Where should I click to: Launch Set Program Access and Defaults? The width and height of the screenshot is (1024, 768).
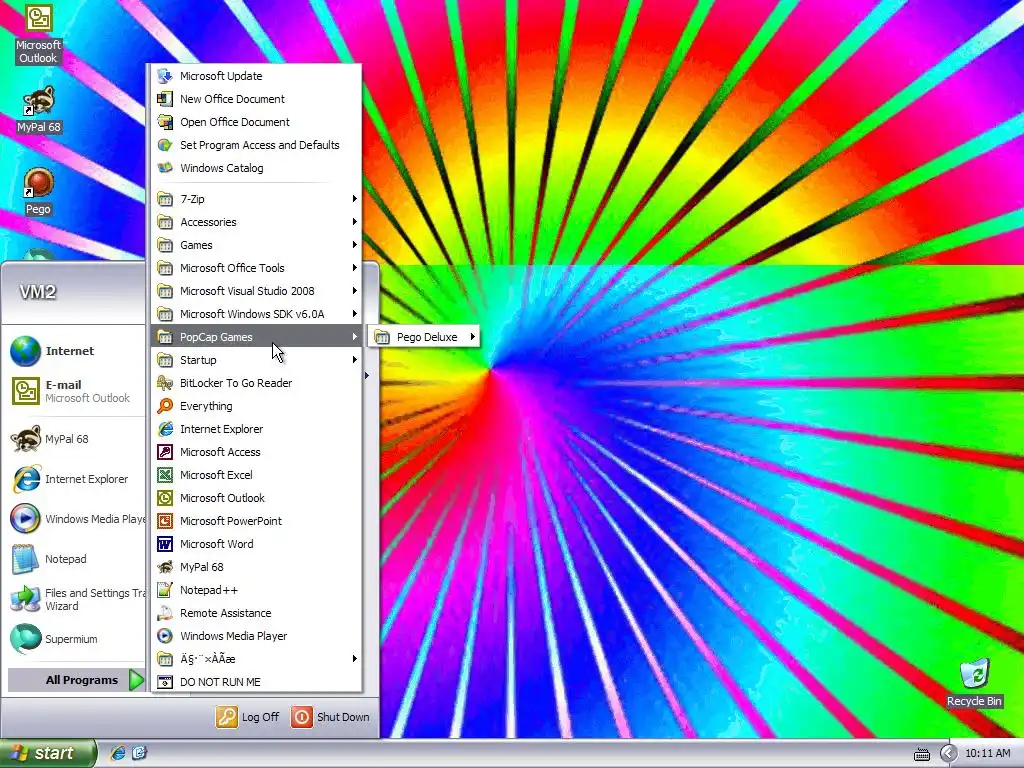point(255,145)
